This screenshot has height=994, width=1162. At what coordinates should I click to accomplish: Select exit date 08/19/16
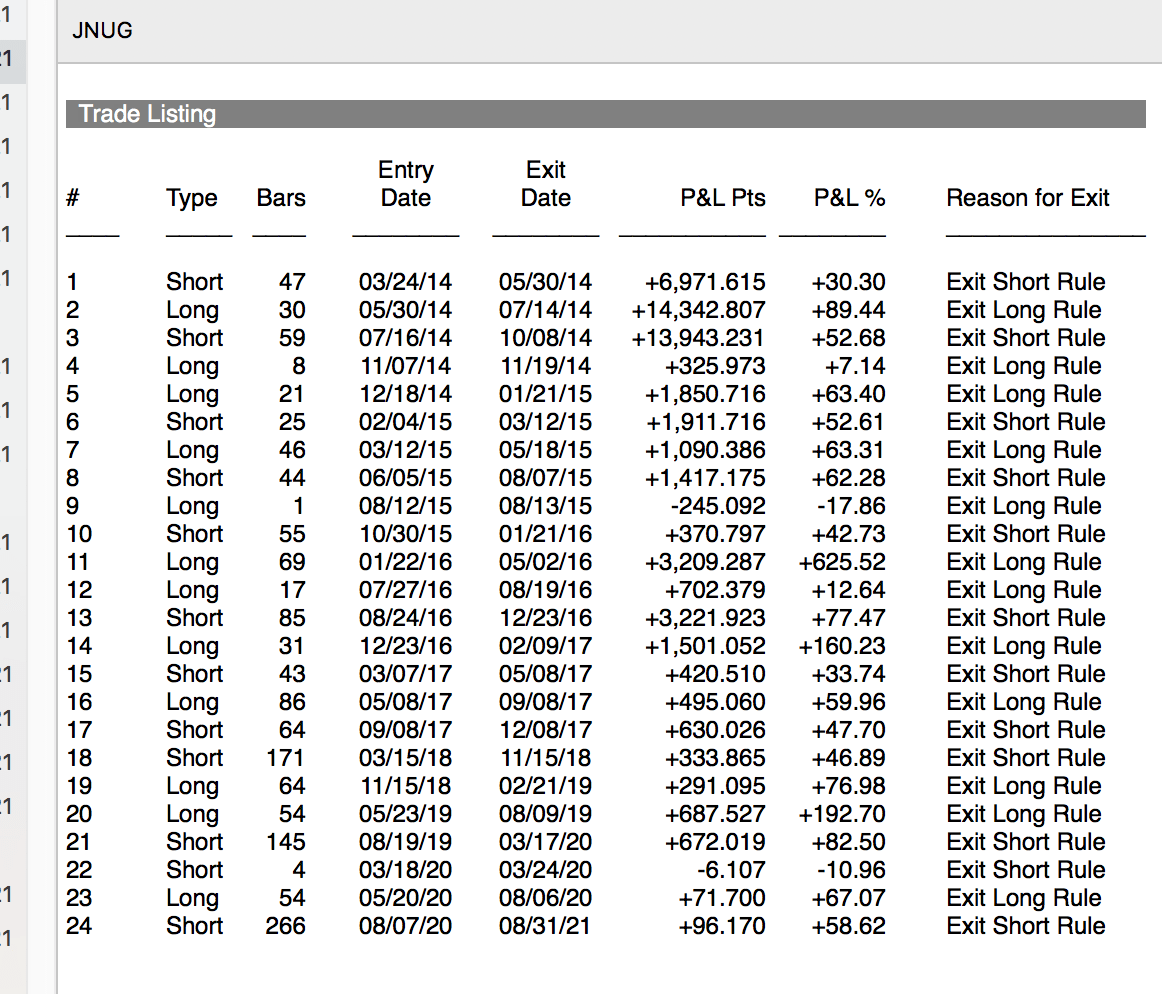(x=545, y=590)
